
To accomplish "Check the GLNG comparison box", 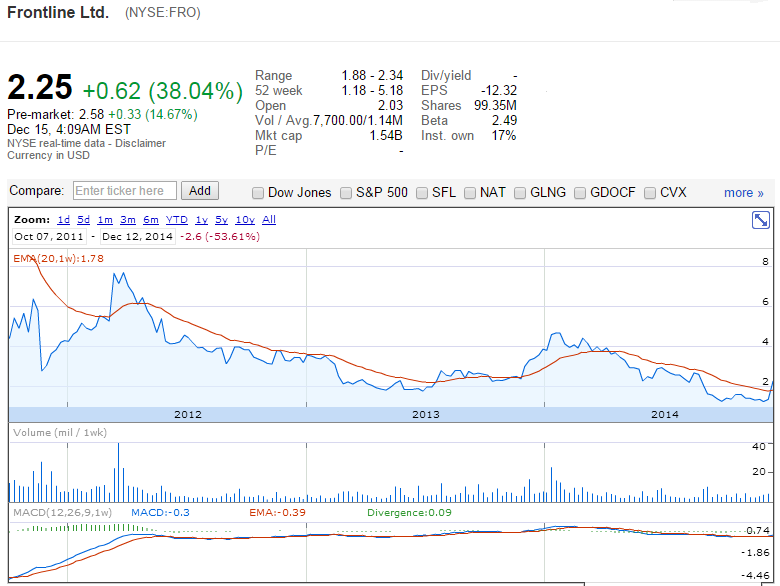I will pyautogui.click(x=520, y=193).
